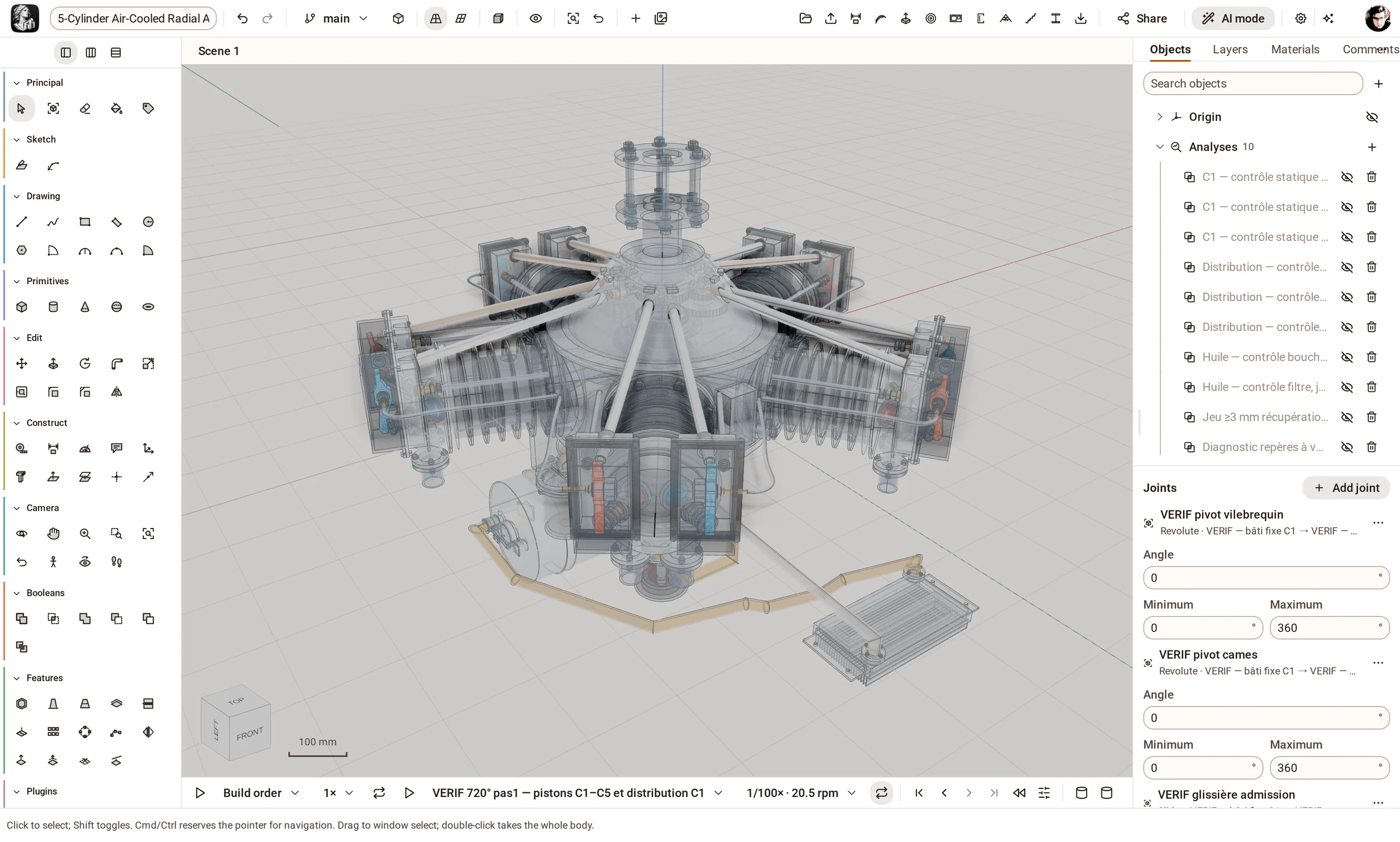1400x842 pixels.
Task: Toggle visibility of Diagnostic repères analysis
Action: 1347,448
